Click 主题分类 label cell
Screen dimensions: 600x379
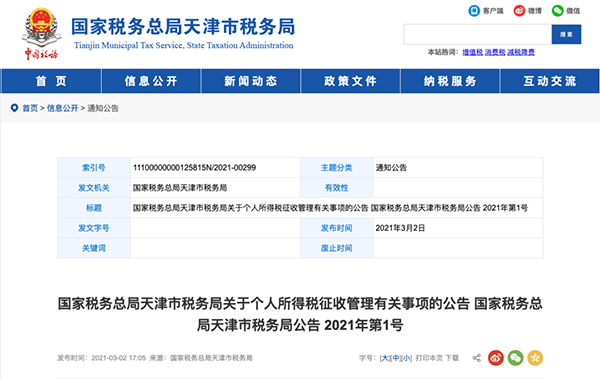click(337, 168)
